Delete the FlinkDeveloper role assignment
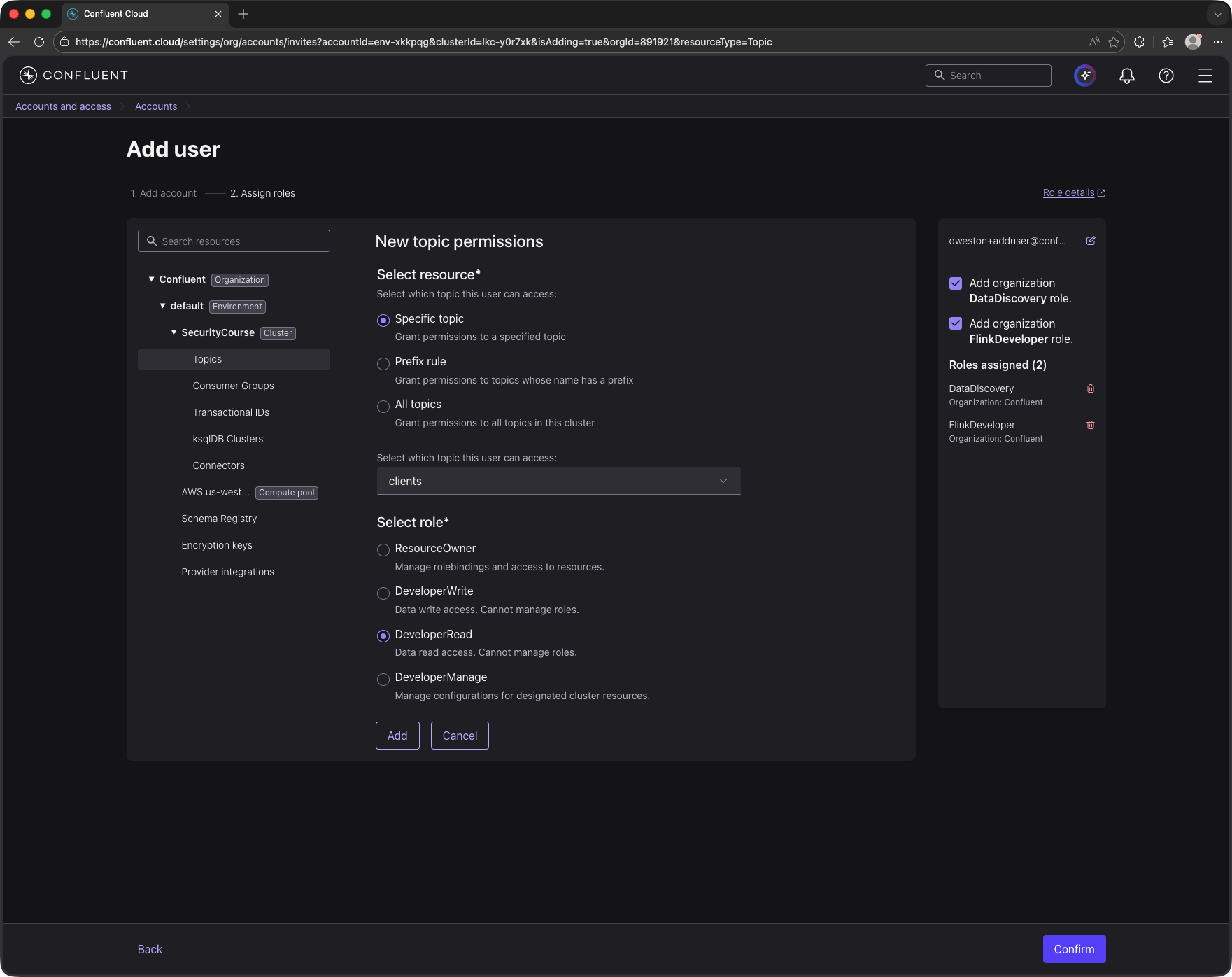 click(x=1091, y=425)
